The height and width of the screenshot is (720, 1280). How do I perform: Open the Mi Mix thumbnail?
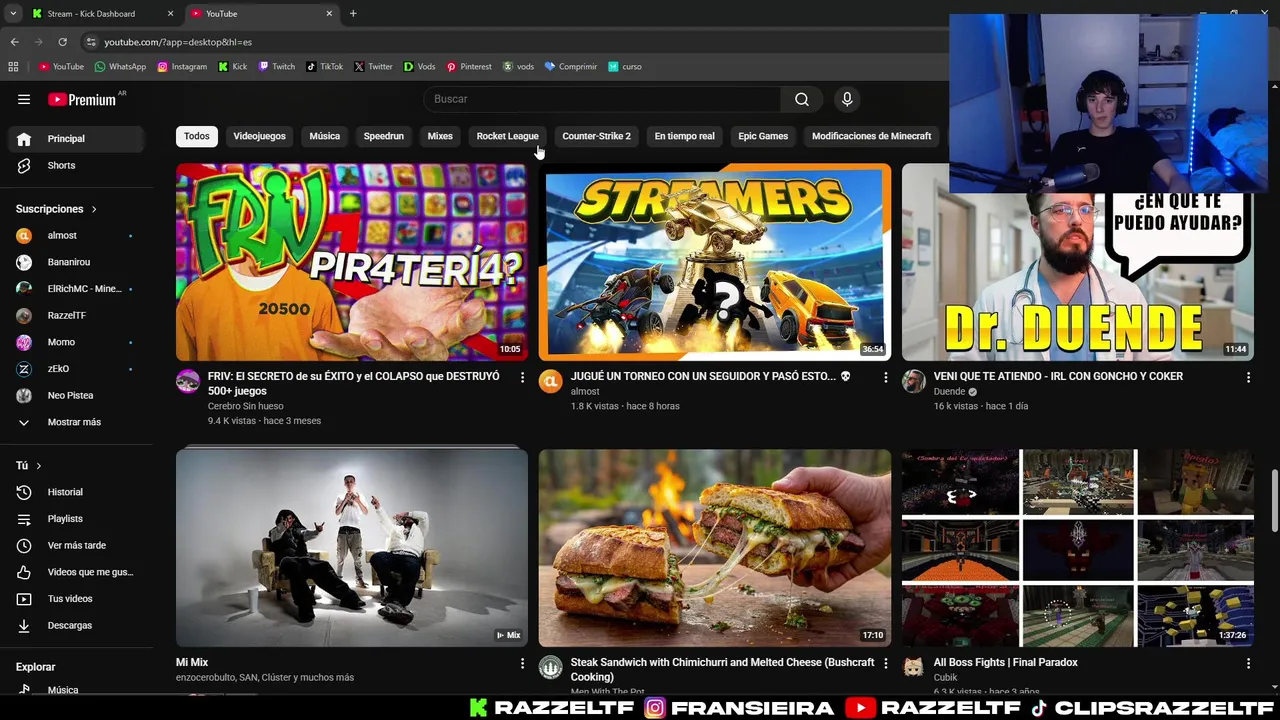352,548
